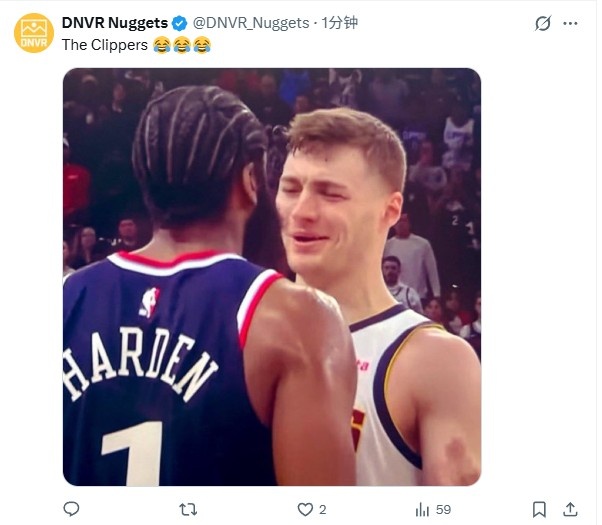Expand the three-dot more options menu
Viewport: 602px width, 525px height.
coord(570,23)
